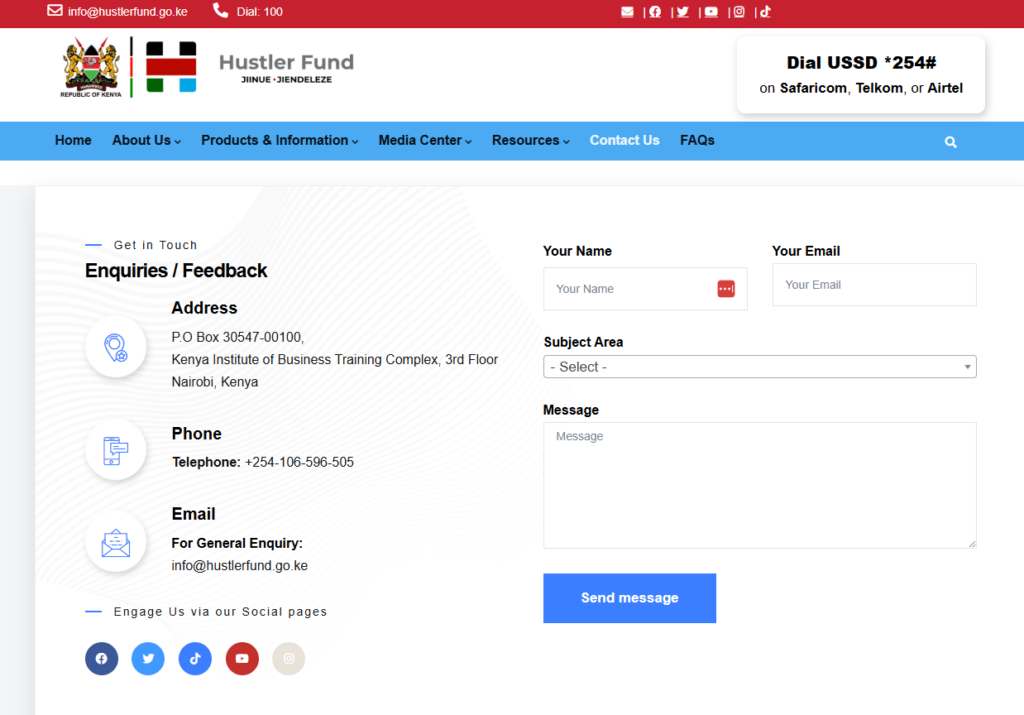Open the round YouTube button under Social pages
This screenshot has height=715, width=1024.
[x=242, y=658]
